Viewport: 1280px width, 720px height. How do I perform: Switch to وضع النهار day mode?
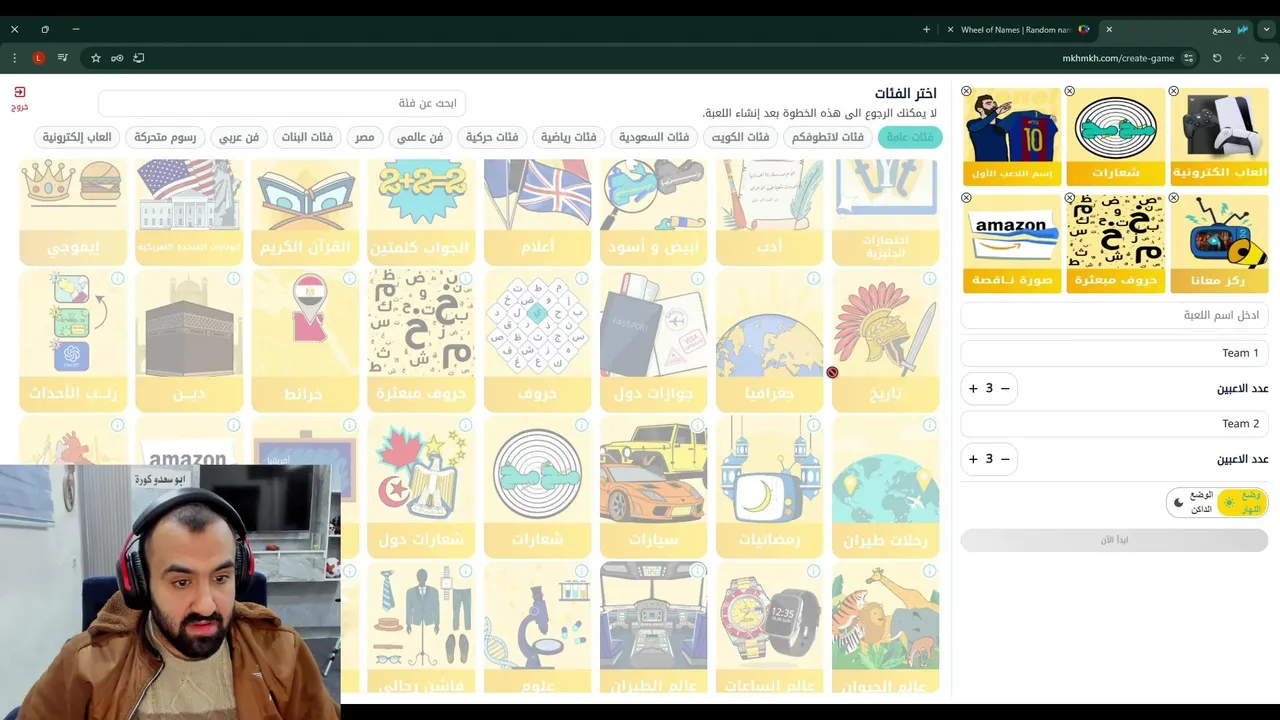(x=1242, y=503)
